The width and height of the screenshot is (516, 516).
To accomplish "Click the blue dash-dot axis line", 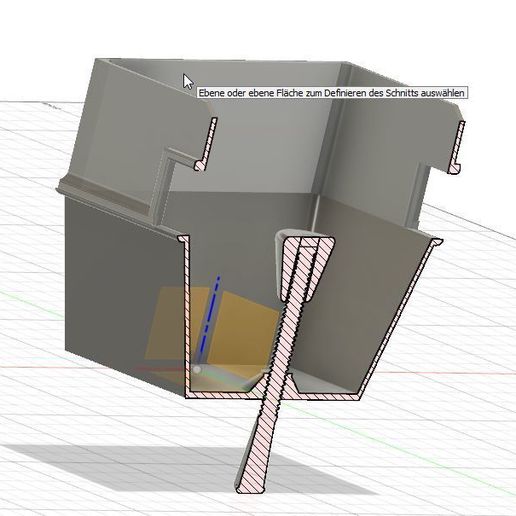I will [x=209, y=314].
